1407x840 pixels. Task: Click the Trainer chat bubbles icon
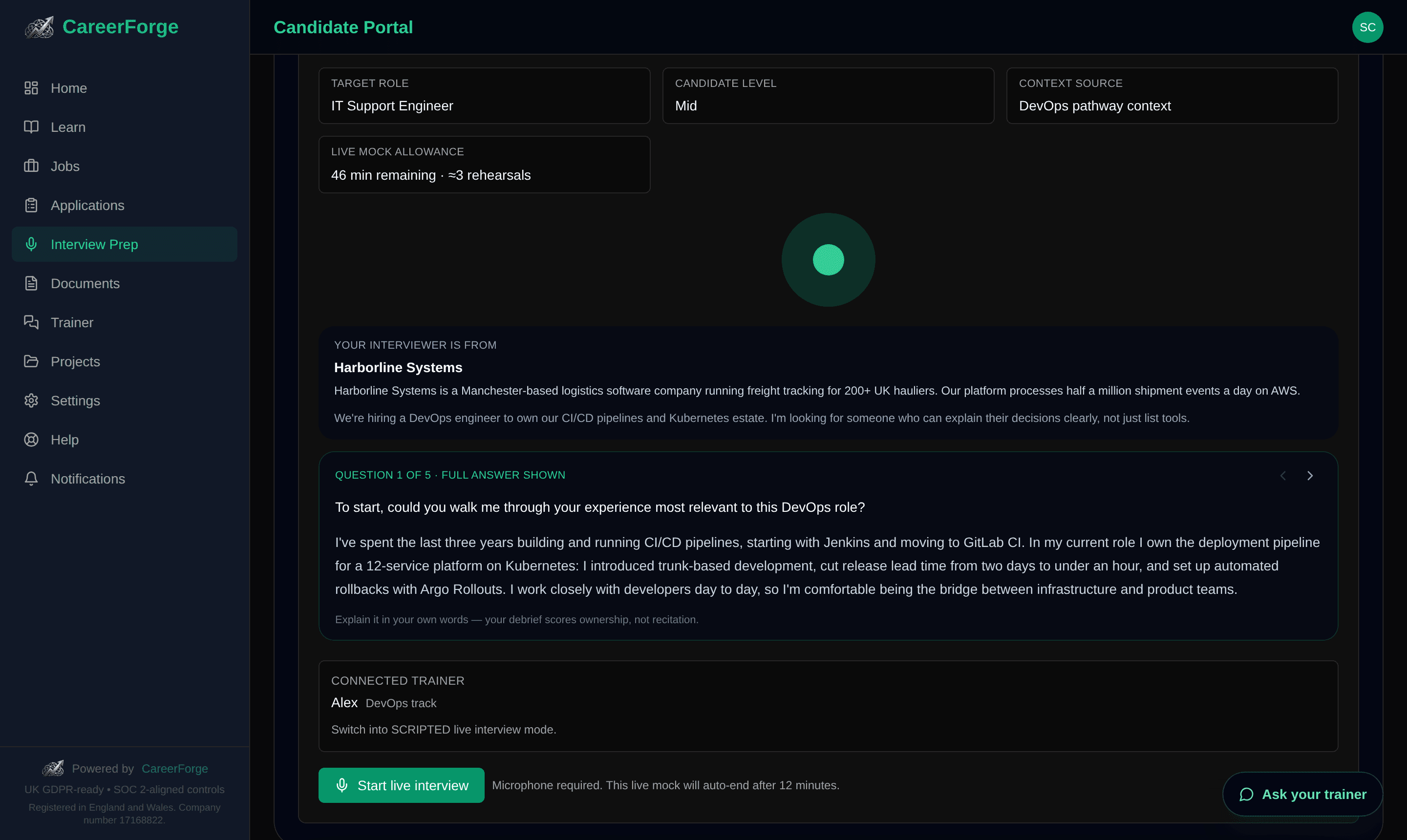click(31, 323)
